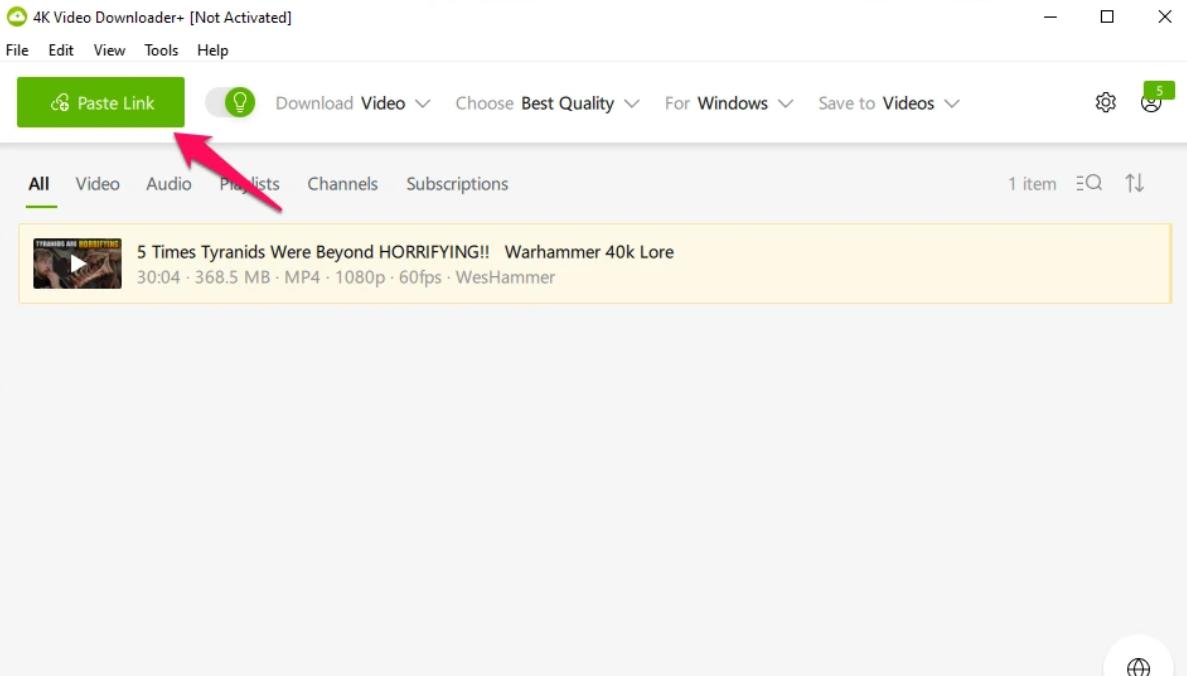The width and height of the screenshot is (1187, 676).
Task: Expand the Choose Best Quality dropdown
Action: click(547, 103)
